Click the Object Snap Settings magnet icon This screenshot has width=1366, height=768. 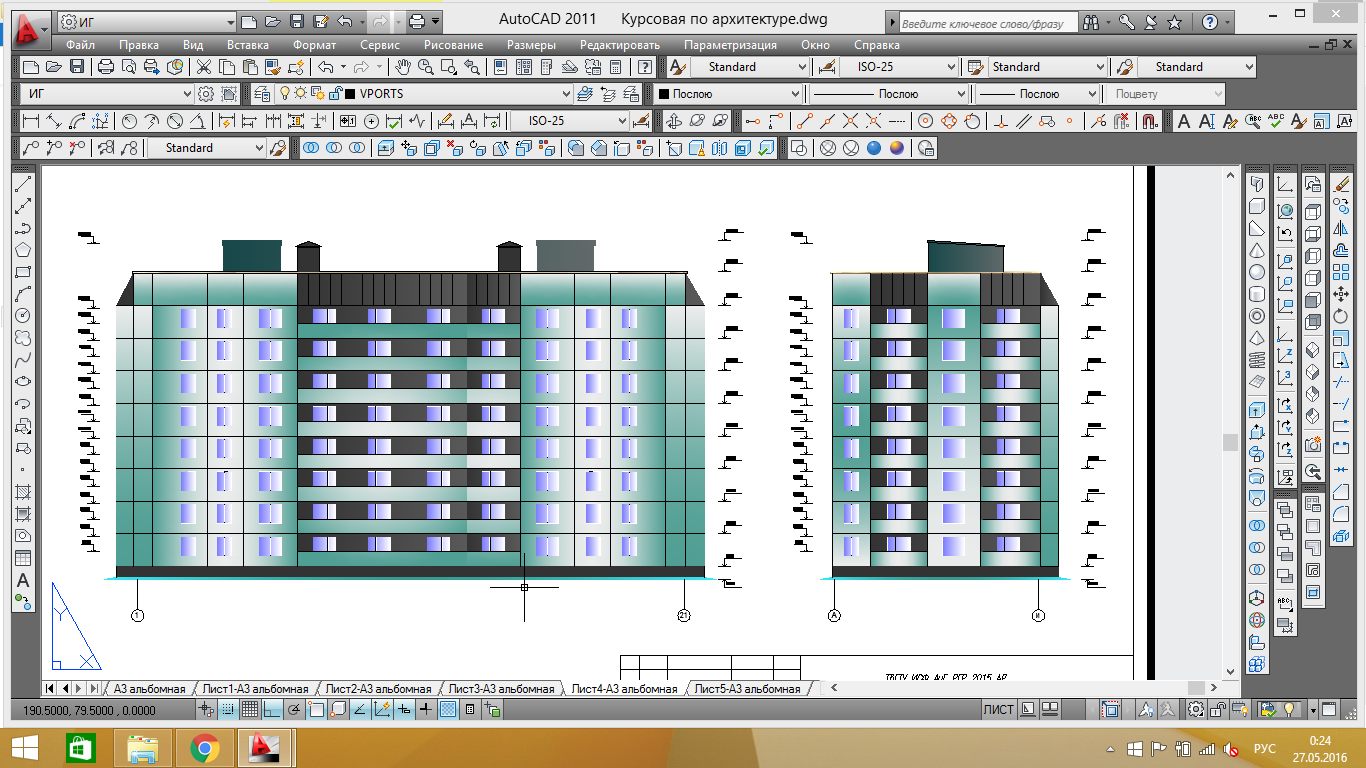[x=1150, y=121]
